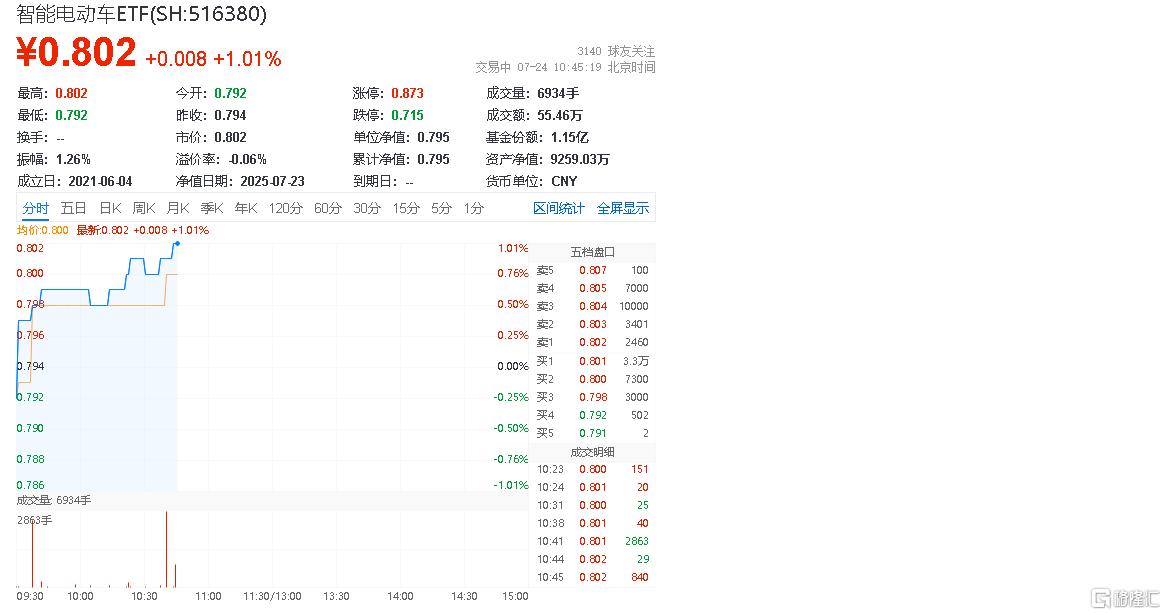Screen dimensions: 1166x615
Task: Show the 120分 interval chart
Action: click(286, 208)
